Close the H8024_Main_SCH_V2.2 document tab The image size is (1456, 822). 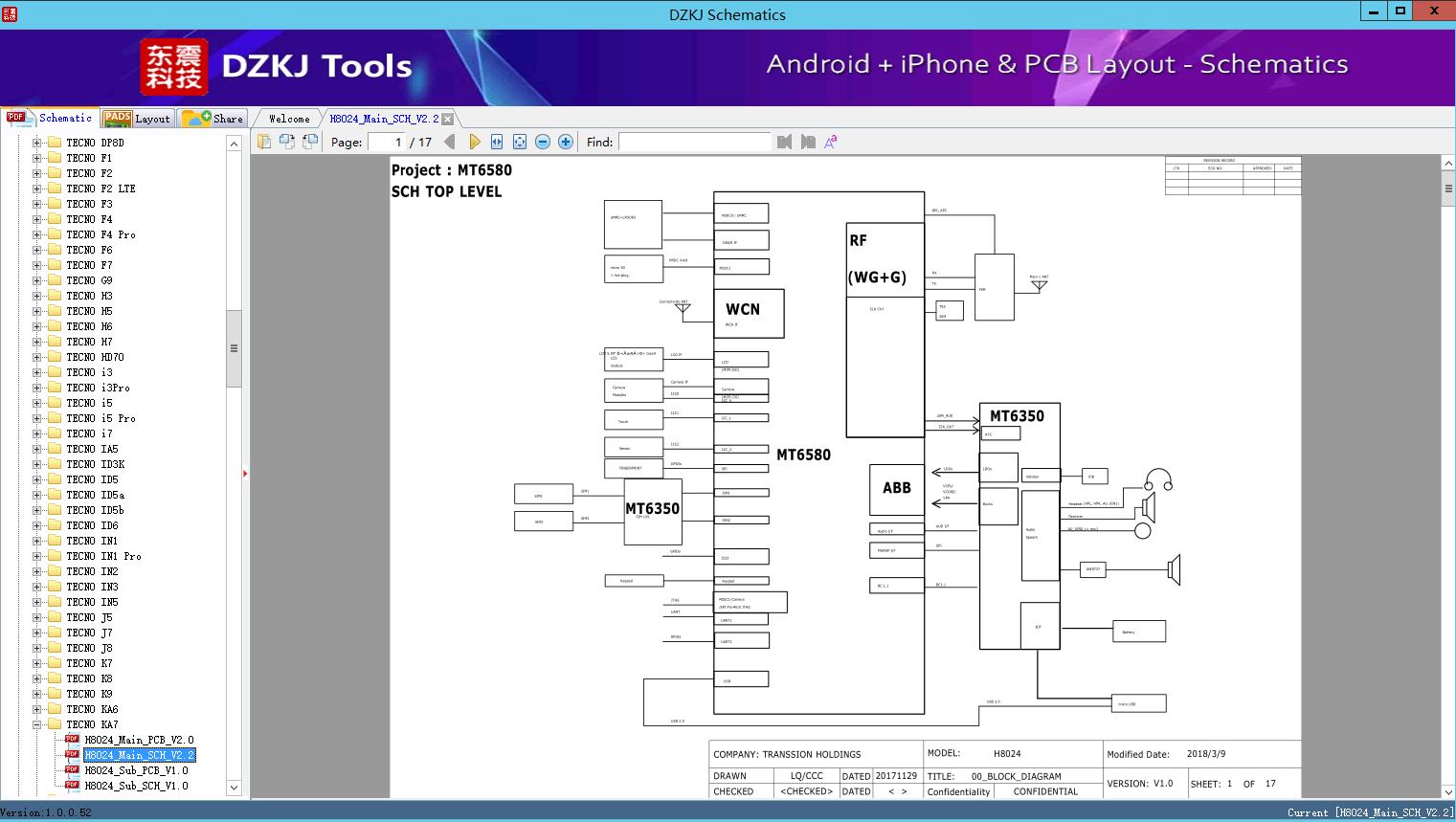[447, 119]
